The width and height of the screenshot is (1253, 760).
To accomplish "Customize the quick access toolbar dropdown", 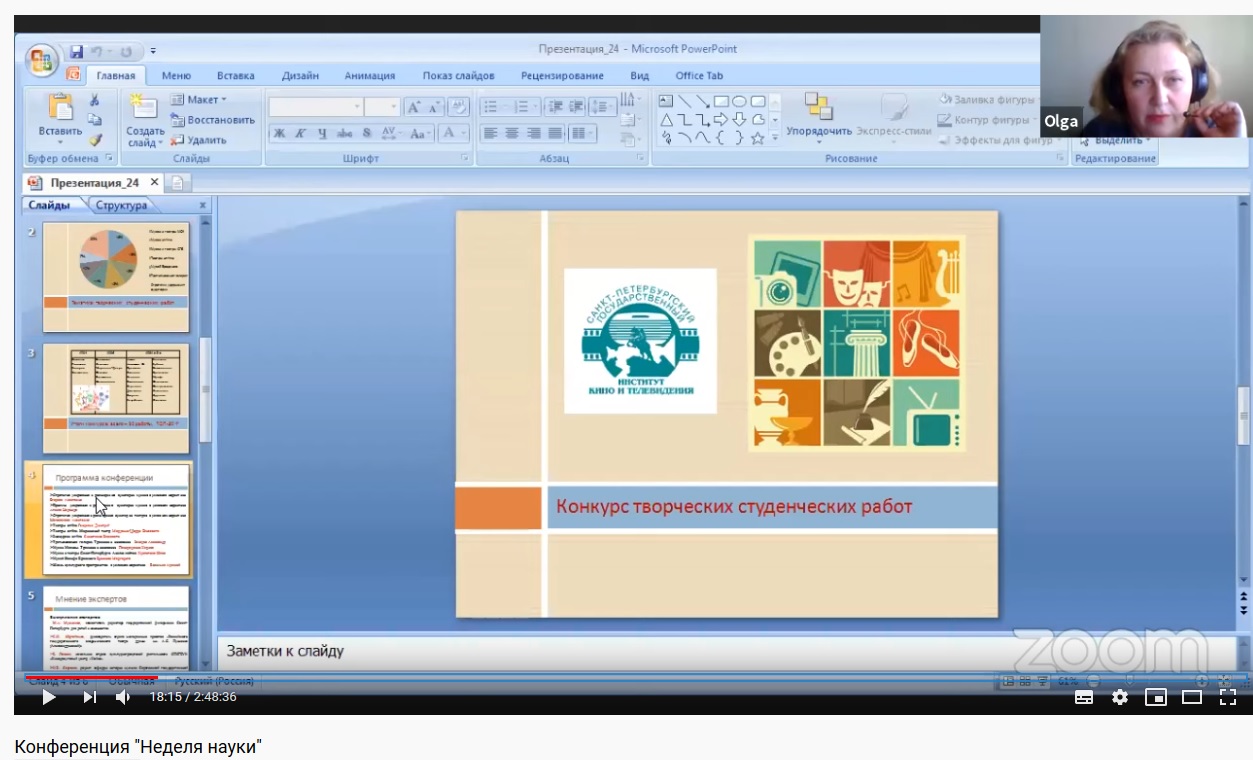I will tap(154, 51).
